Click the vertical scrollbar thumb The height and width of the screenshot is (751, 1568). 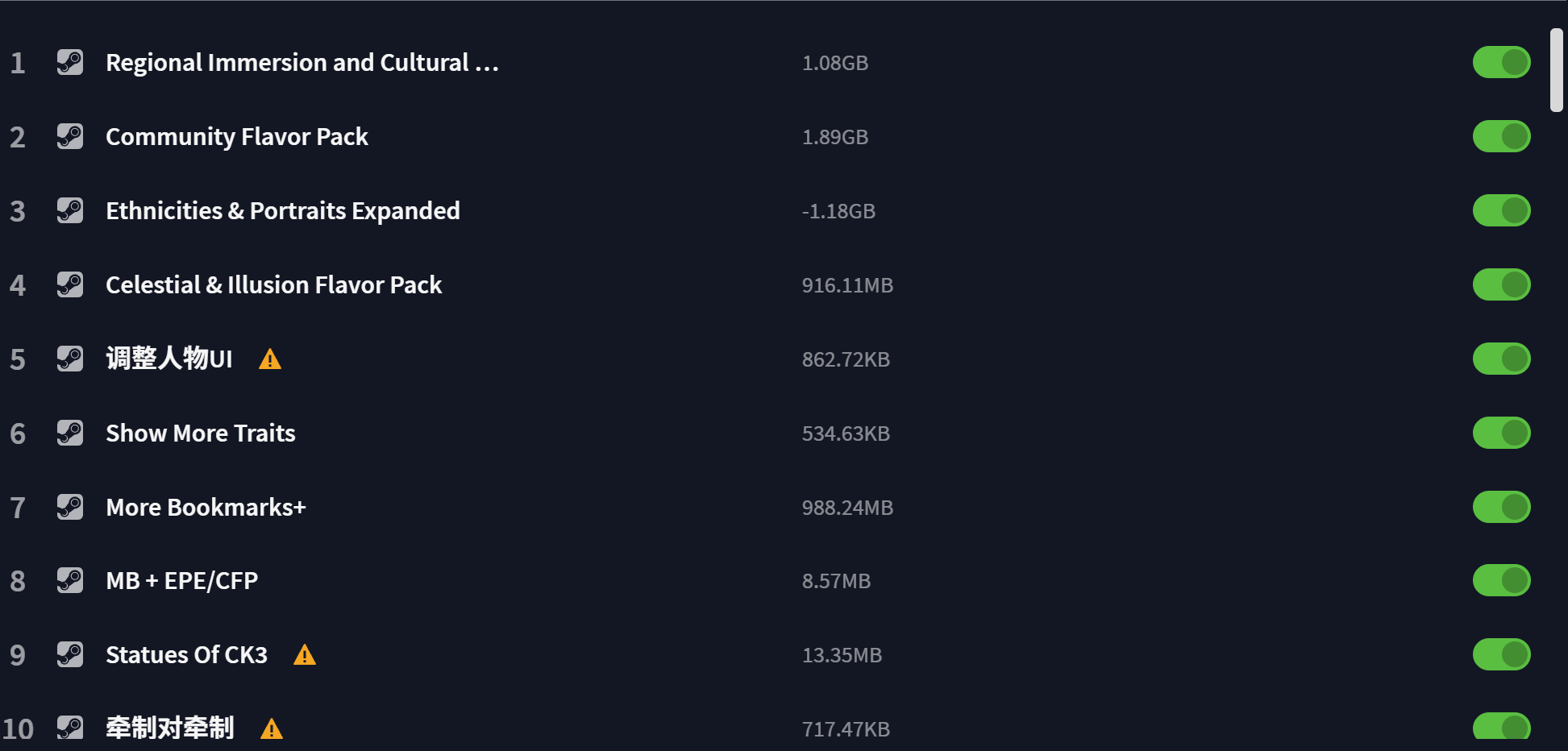pos(1556,70)
